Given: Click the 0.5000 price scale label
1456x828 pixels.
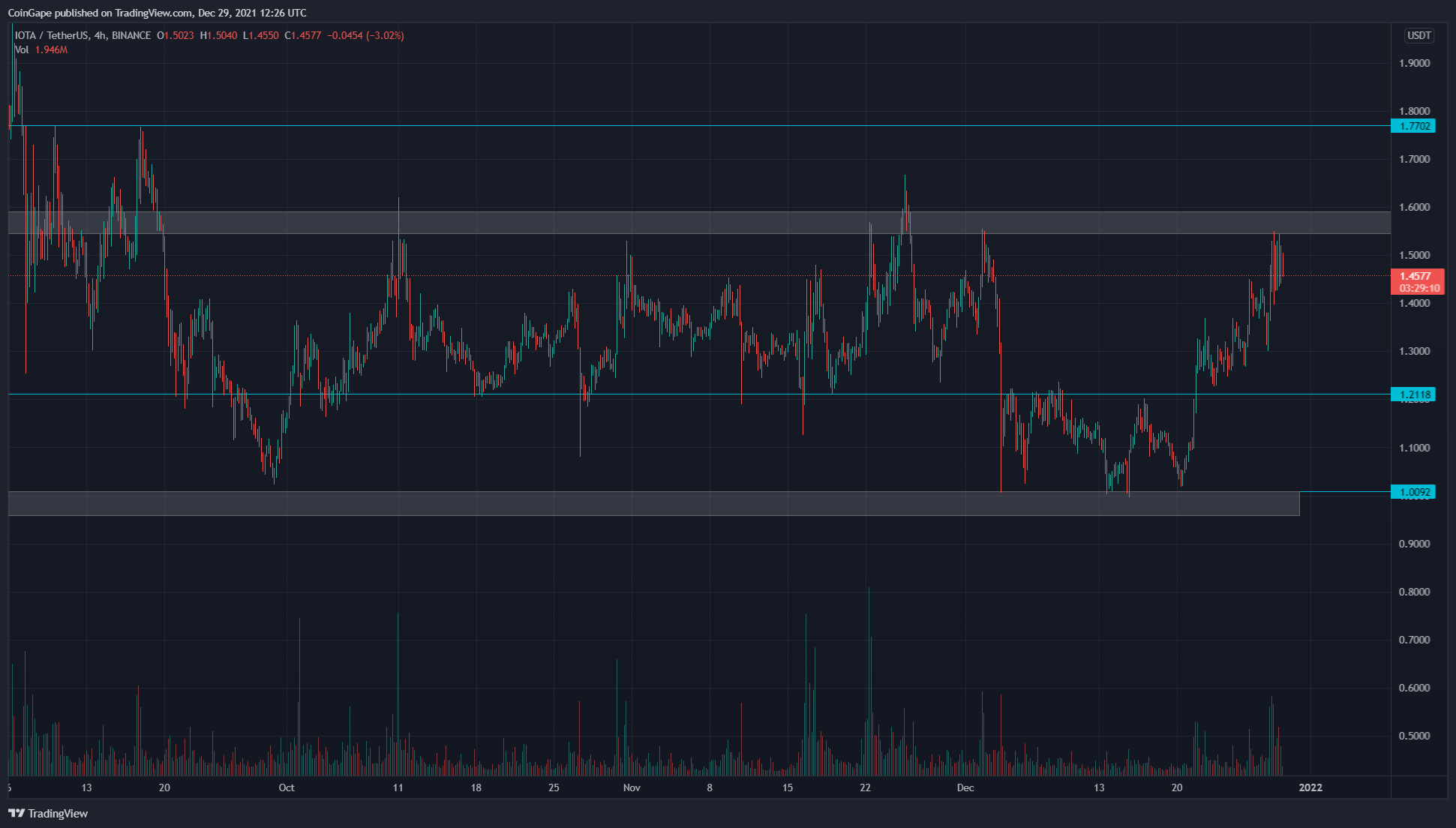Looking at the screenshot, I should pyautogui.click(x=1414, y=736).
